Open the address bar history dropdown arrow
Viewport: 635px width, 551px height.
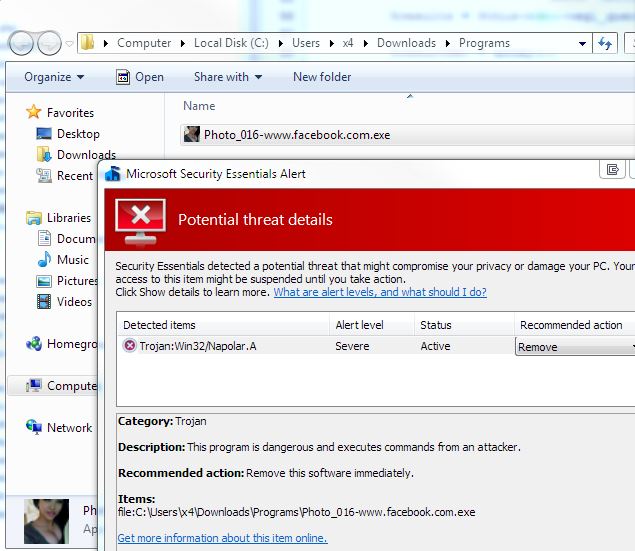click(583, 44)
